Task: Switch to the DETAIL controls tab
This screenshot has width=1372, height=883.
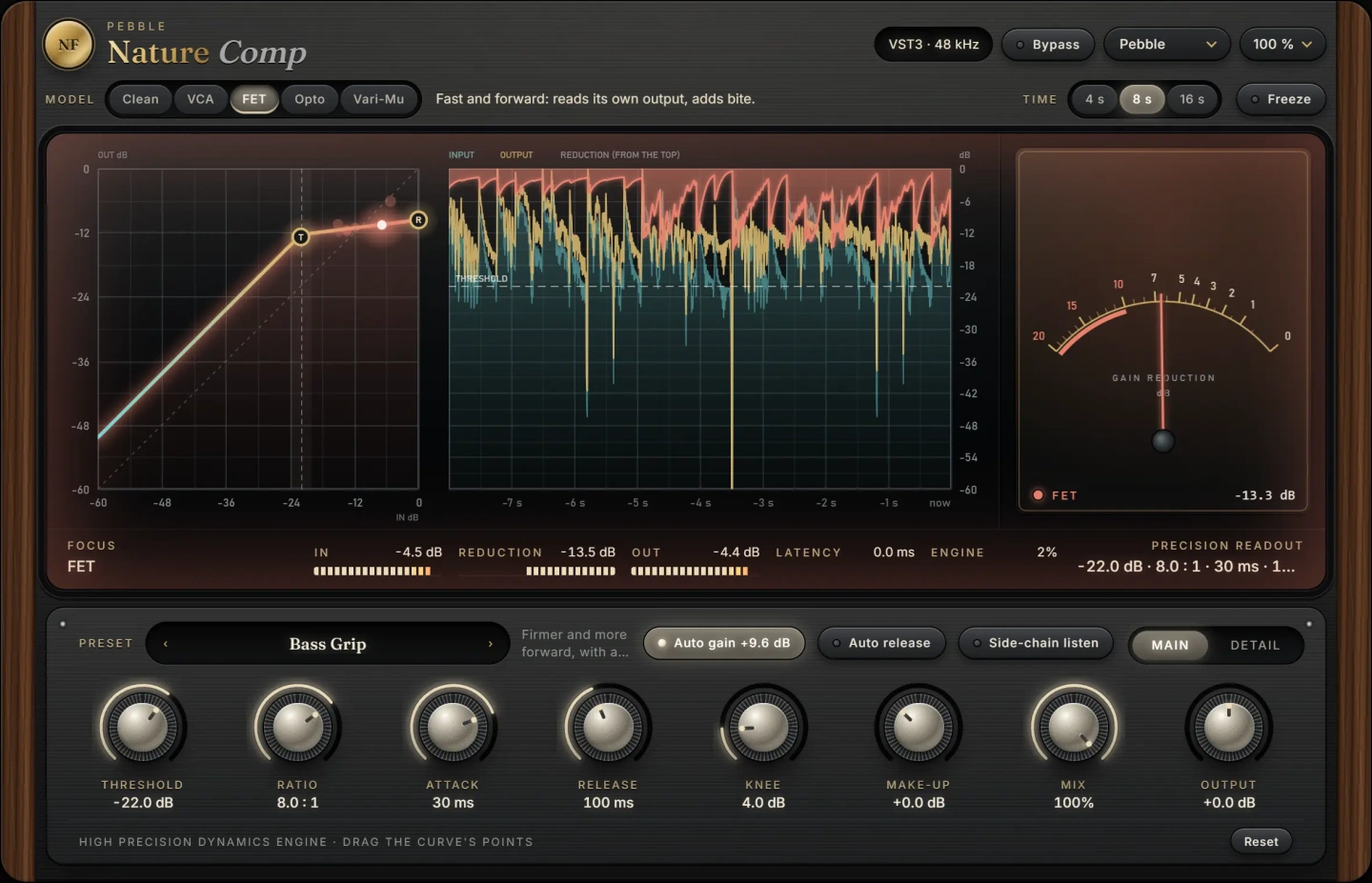Action: (1255, 645)
